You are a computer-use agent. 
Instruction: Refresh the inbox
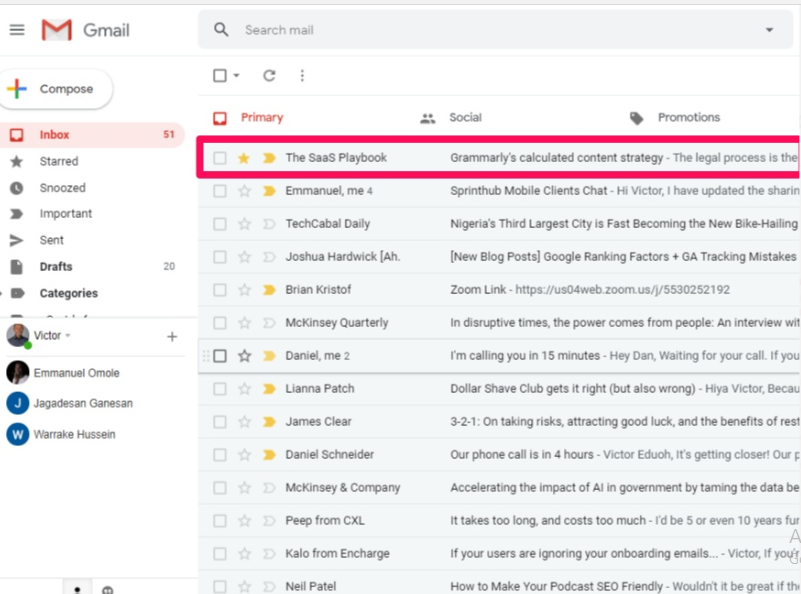tap(269, 76)
